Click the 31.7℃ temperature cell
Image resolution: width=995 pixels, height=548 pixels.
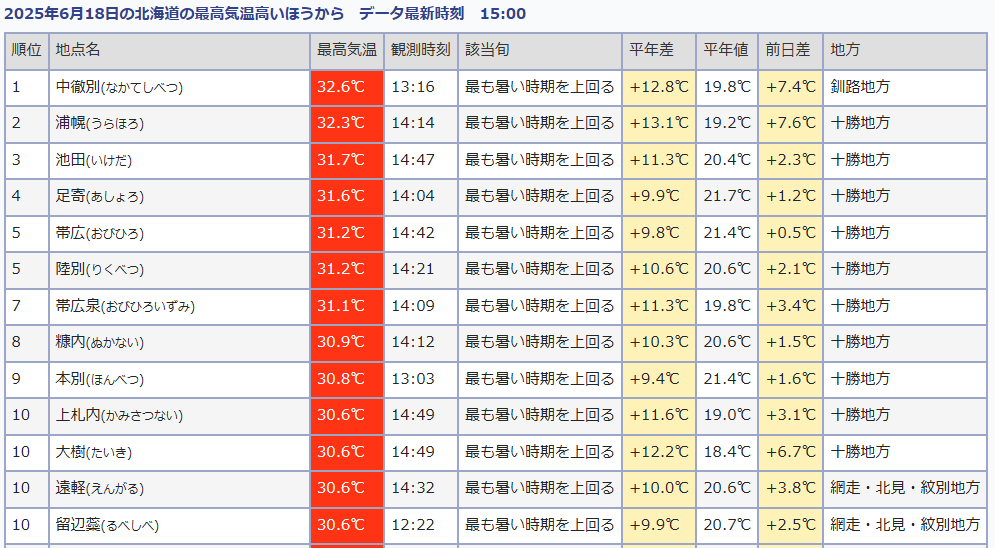[x=347, y=160]
